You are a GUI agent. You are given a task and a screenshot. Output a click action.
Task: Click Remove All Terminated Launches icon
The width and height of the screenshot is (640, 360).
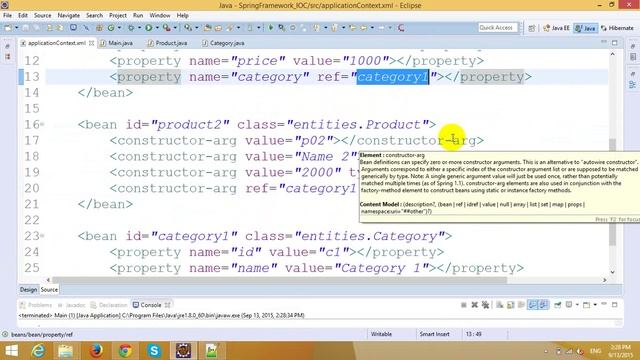485,305
